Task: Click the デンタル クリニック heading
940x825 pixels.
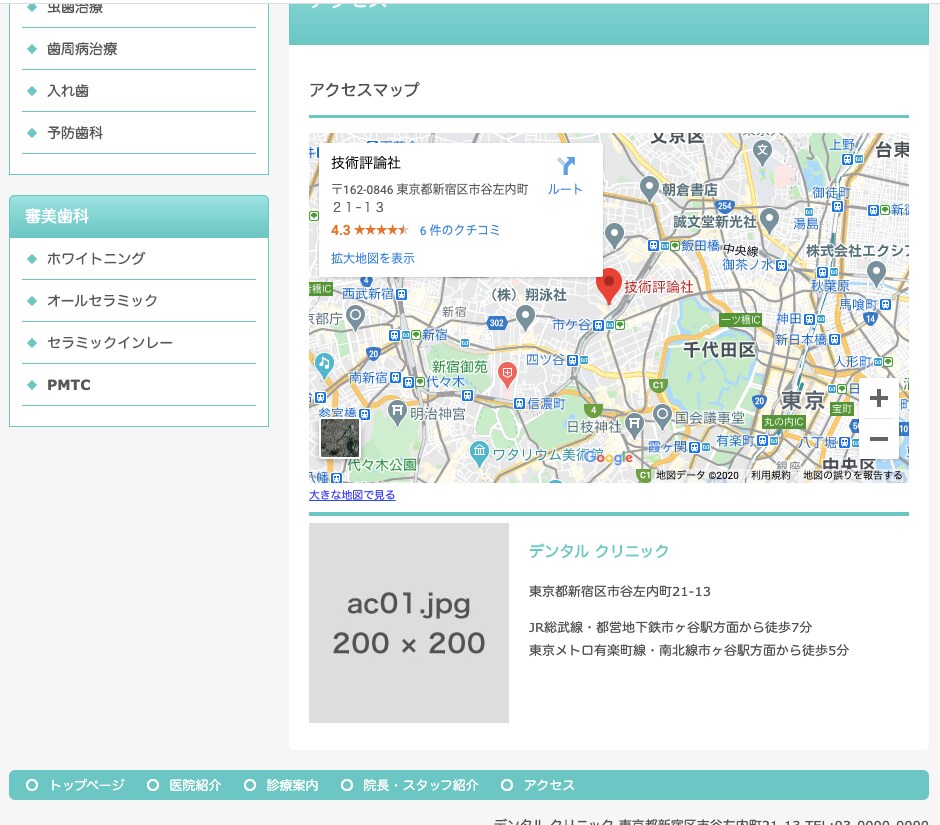Action: [598, 551]
